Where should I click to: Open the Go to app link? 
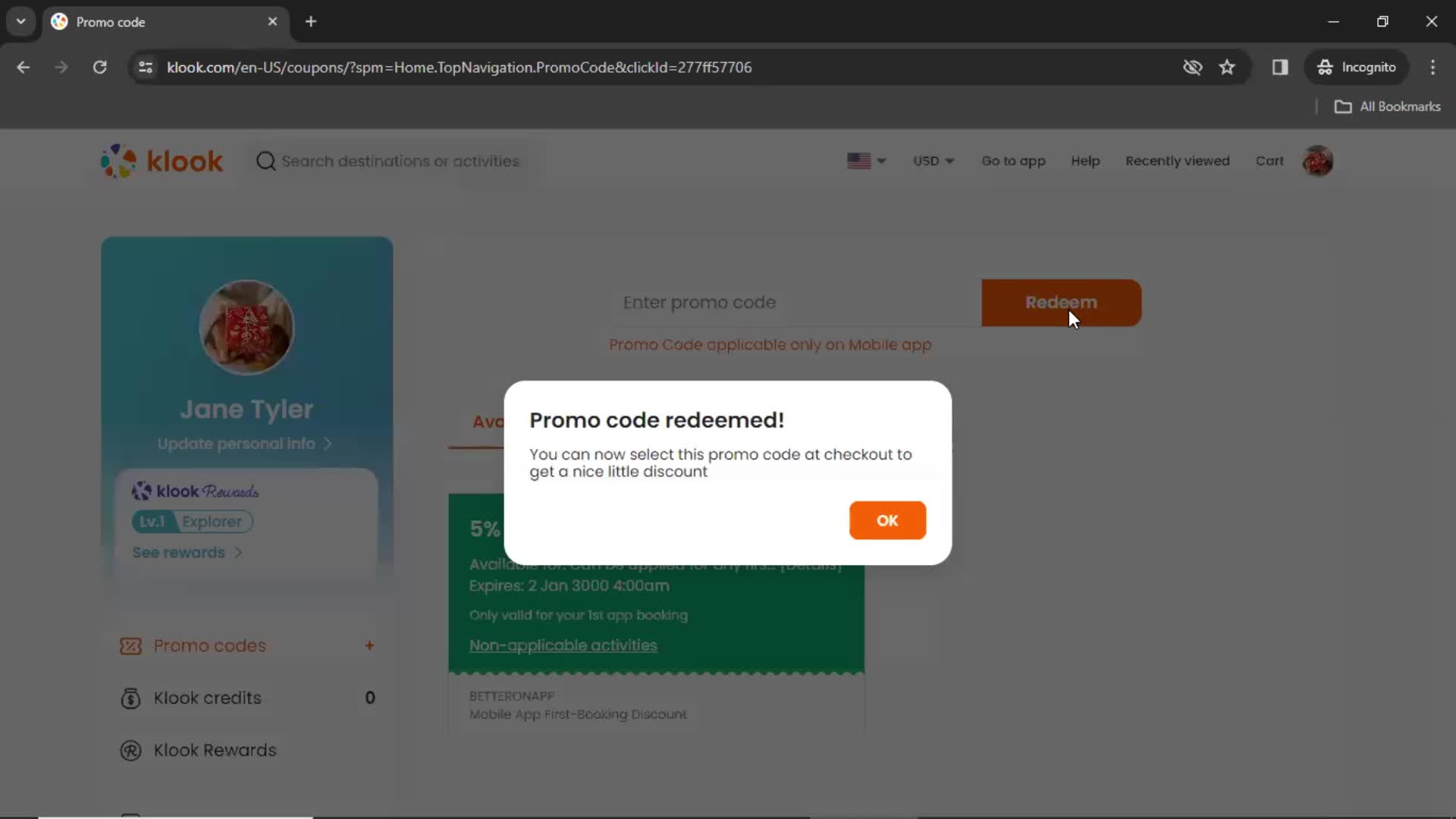tap(1013, 161)
